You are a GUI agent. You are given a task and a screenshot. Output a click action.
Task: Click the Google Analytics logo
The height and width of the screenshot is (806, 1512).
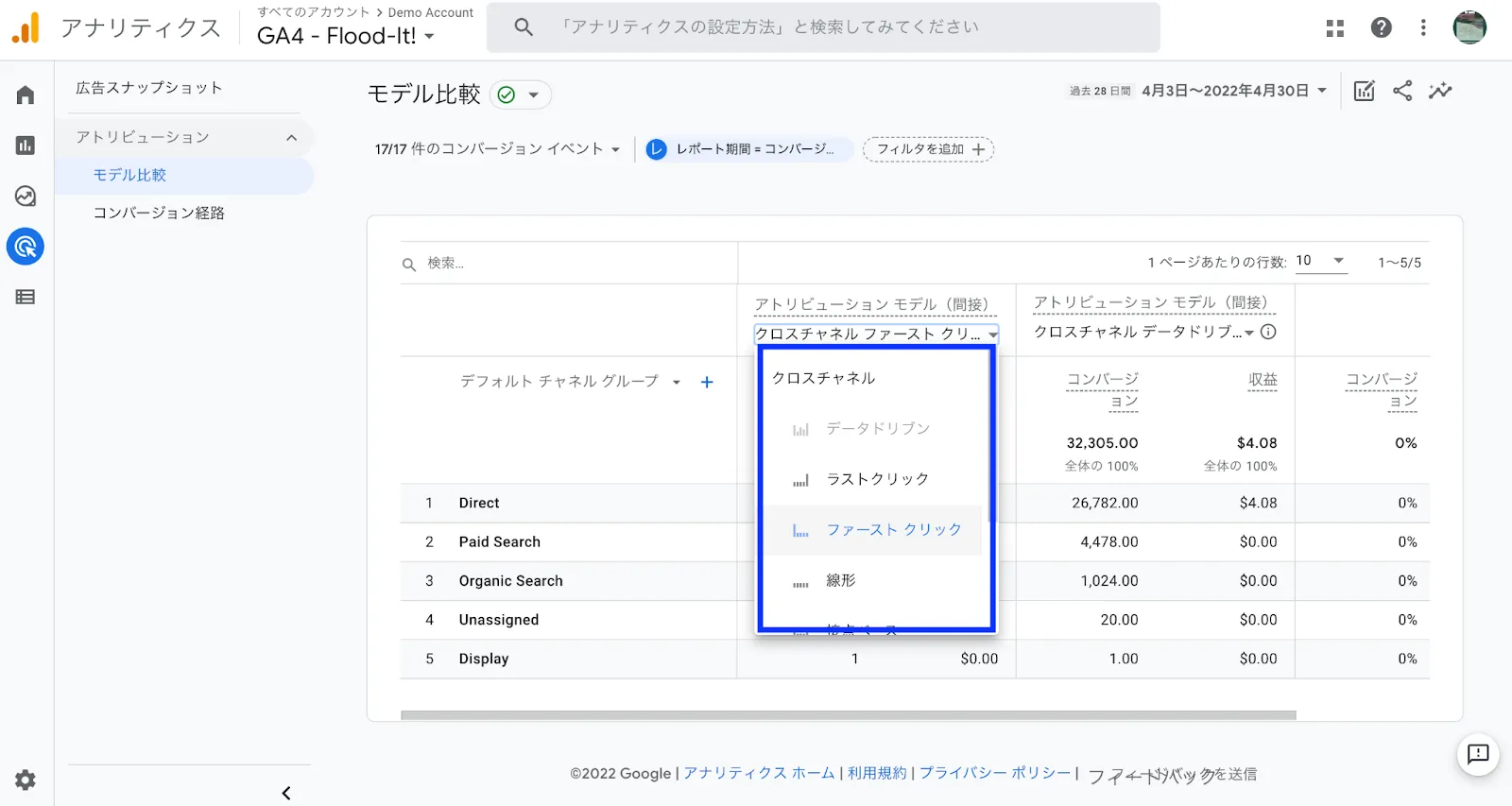point(26,28)
